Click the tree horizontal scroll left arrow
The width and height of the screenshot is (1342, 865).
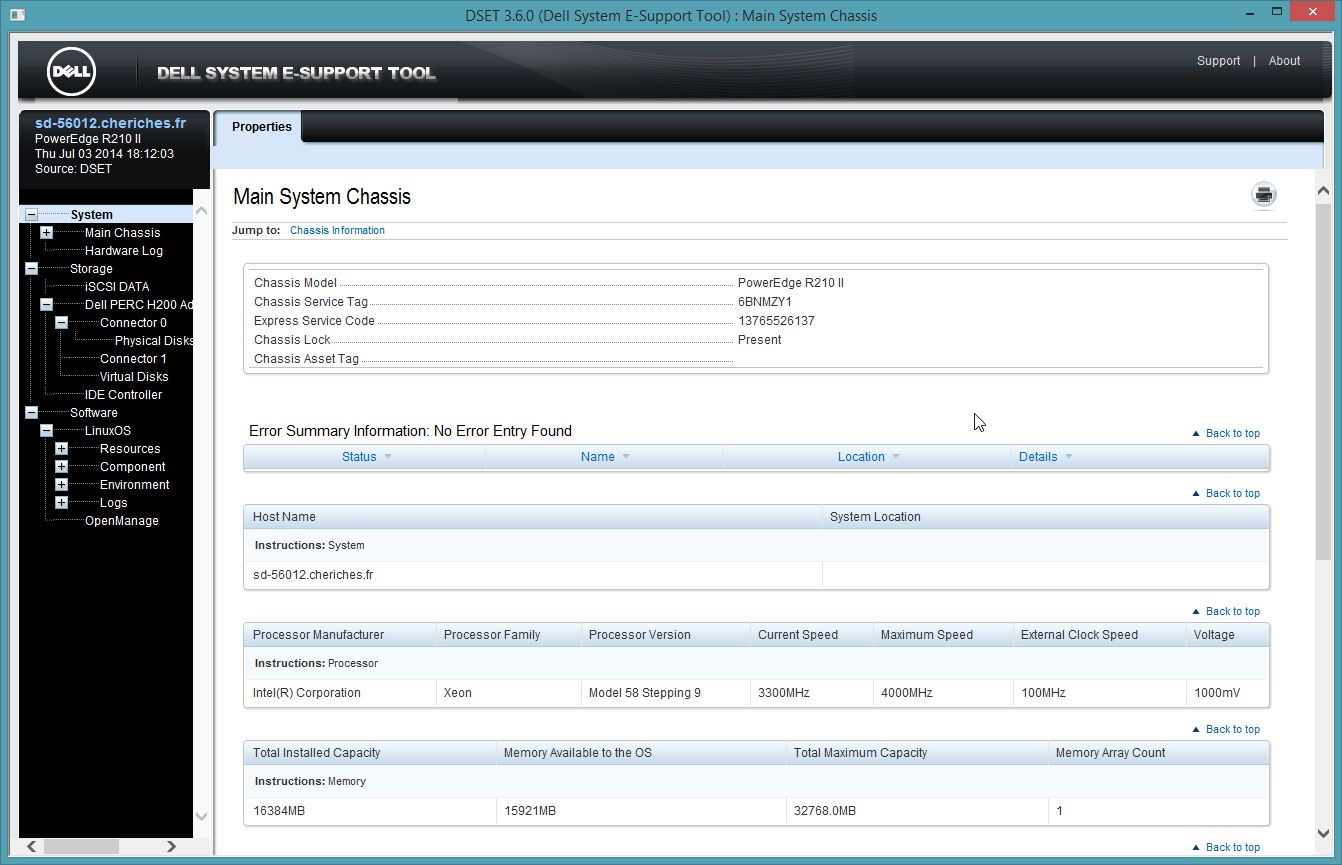32,846
